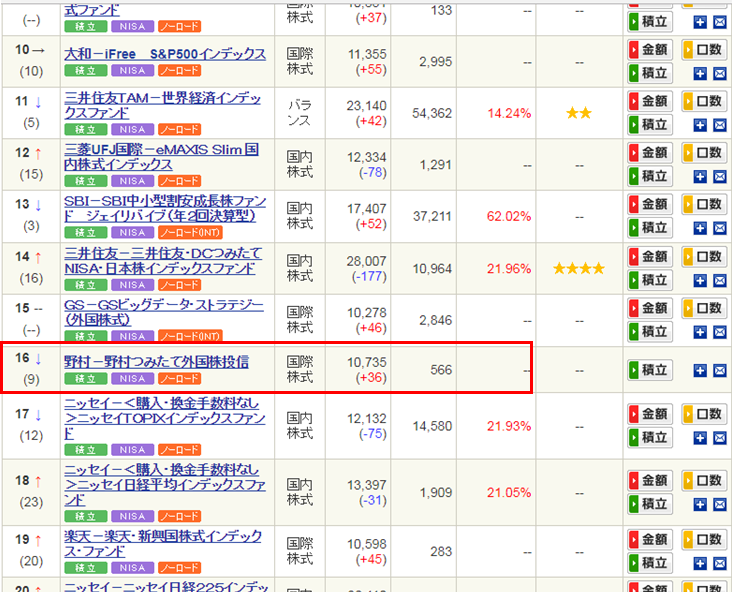The width and height of the screenshot is (732, 592).
Task: Click 積立 button for 三井住友・DCつみたてNISA fund
Action: [x=650, y=280]
